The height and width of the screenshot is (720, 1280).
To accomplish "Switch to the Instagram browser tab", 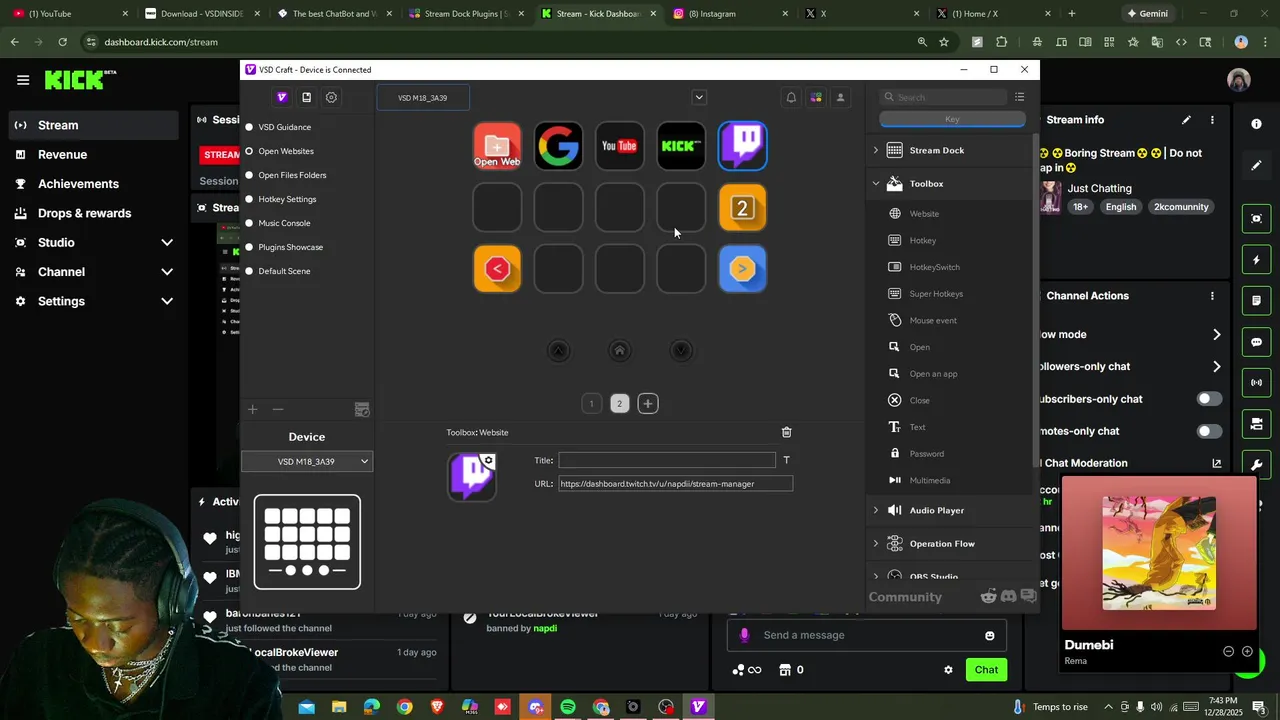I will pos(730,14).
